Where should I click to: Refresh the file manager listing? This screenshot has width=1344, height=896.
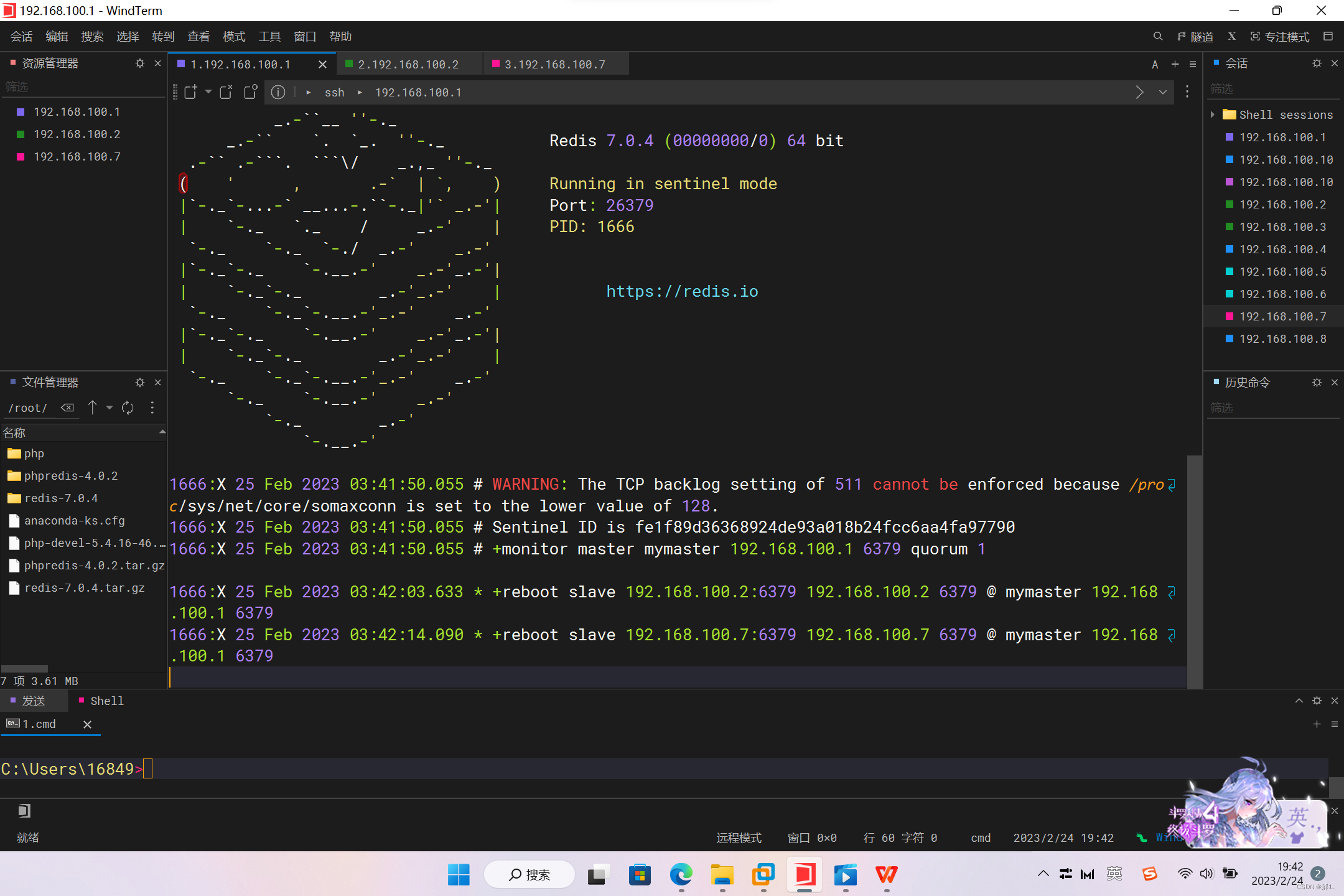pos(128,408)
